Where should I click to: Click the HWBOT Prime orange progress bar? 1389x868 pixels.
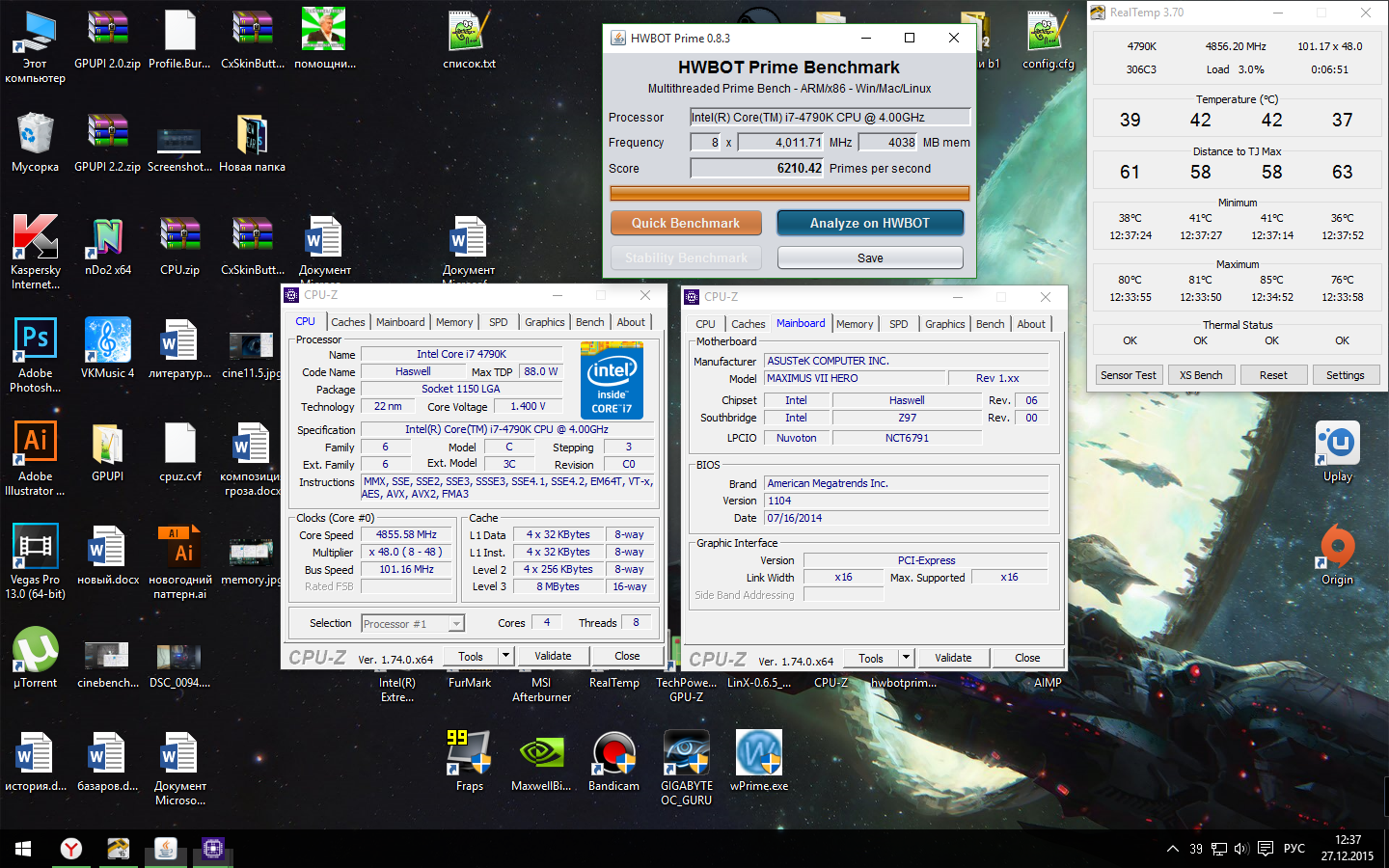tap(789, 194)
